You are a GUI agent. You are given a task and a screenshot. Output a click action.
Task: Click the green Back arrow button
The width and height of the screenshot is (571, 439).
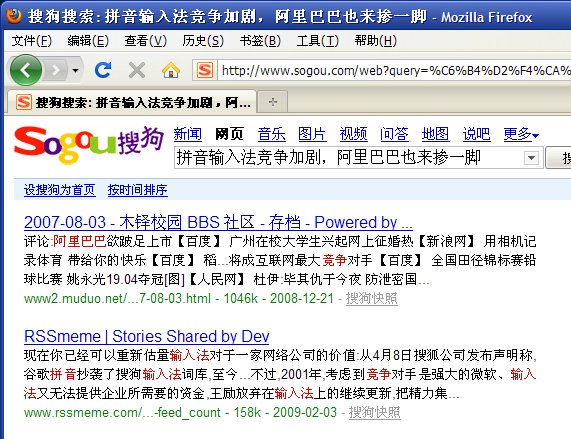[26, 70]
